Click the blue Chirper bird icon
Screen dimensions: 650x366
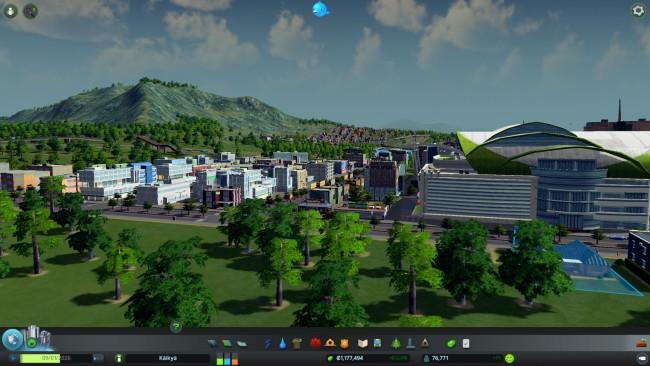coord(320,9)
